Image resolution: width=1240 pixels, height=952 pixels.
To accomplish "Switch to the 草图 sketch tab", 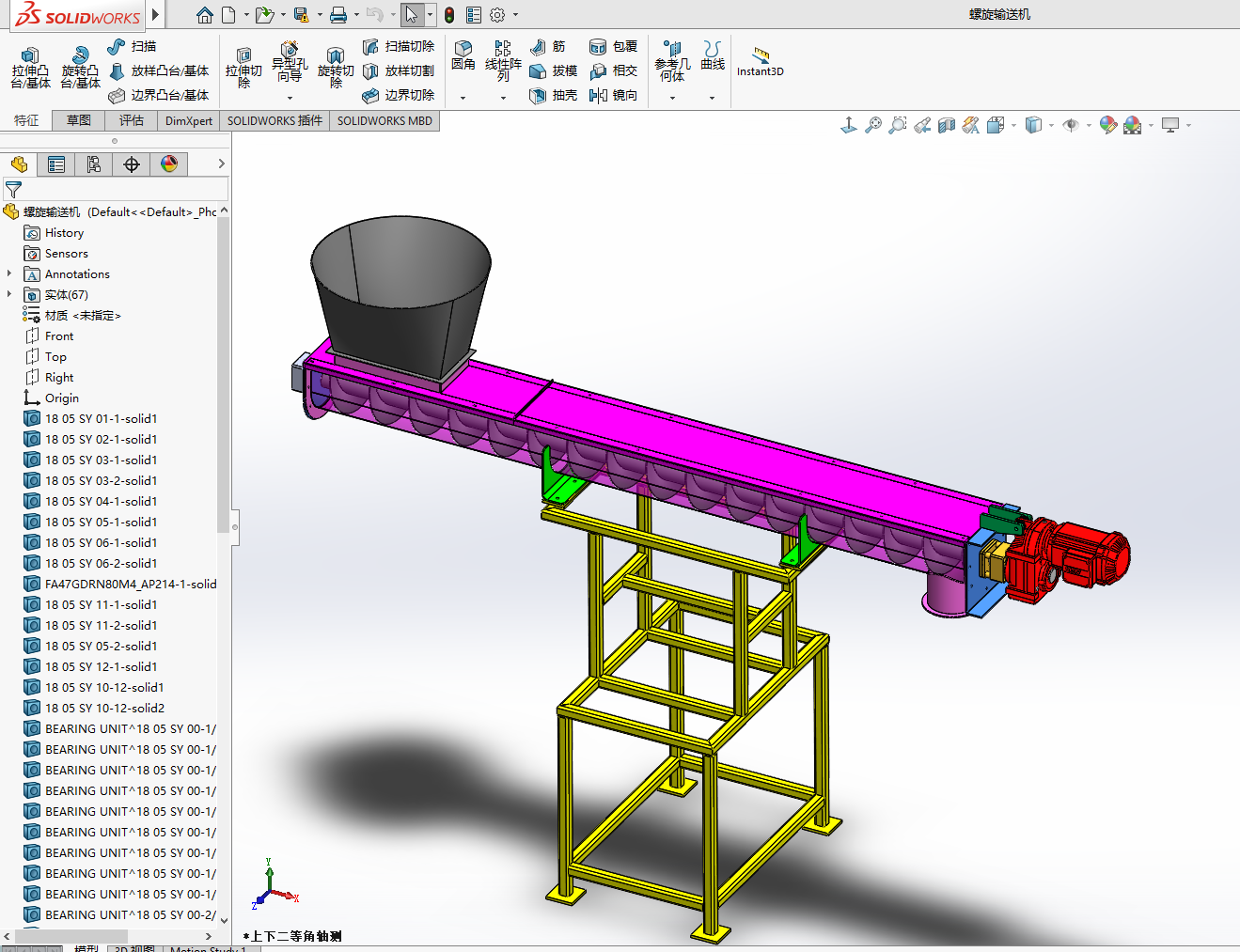I will (x=79, y=120).
